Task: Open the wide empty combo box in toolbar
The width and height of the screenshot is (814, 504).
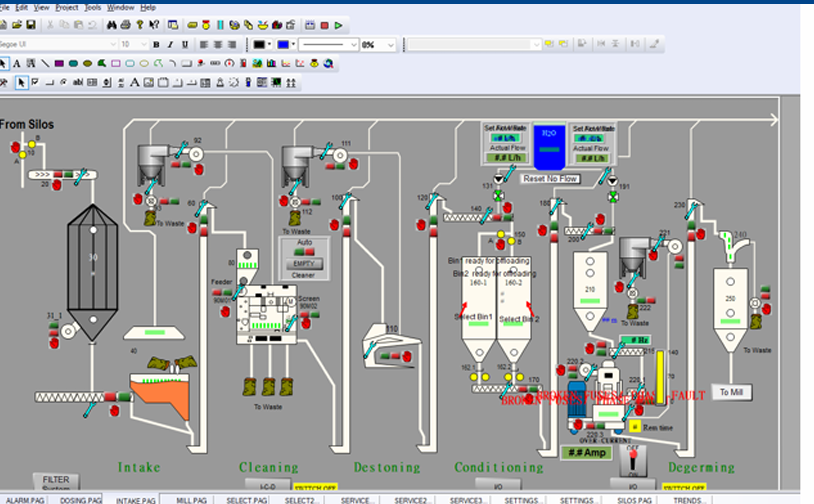Action: coord(473,45)
